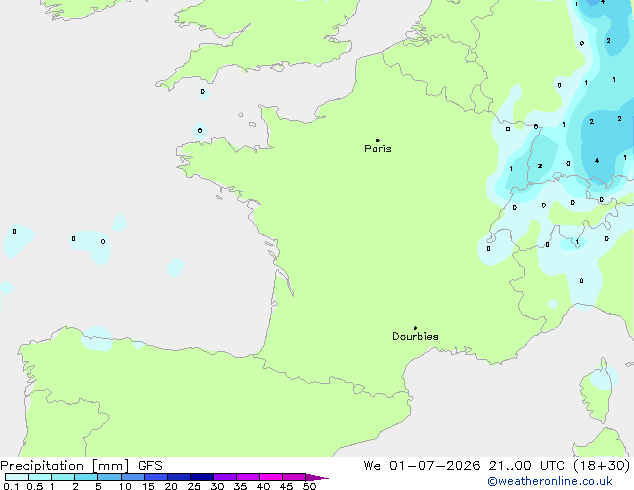Click the legend value '50'
The image size is (634, 490).
point(310,486)
